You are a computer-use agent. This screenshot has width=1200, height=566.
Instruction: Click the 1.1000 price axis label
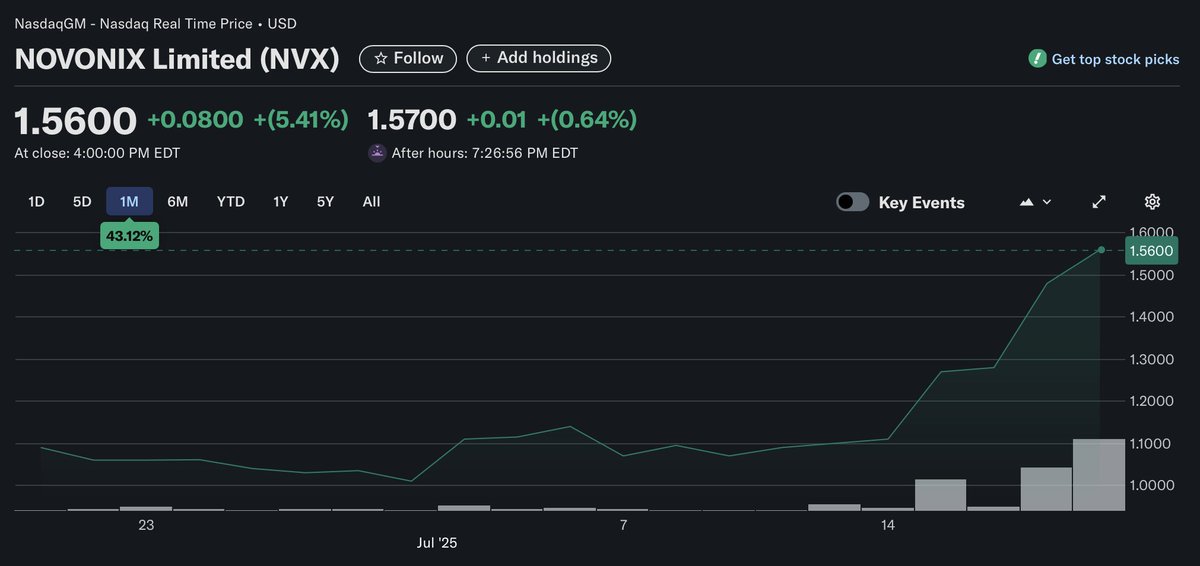1153,444
